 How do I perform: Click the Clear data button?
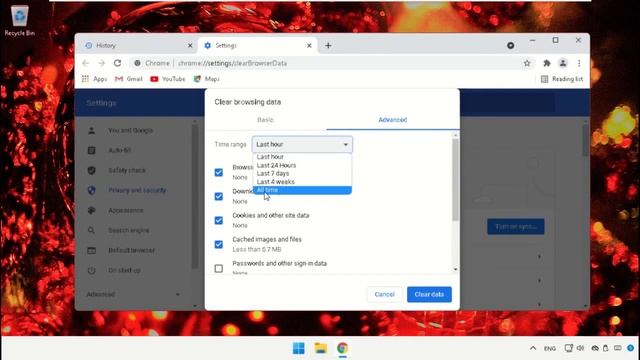click(x=429, y=294)
